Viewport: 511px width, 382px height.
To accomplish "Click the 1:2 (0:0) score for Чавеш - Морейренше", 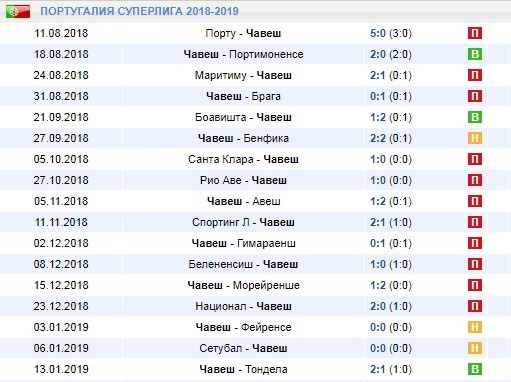I will click(391, 285).
